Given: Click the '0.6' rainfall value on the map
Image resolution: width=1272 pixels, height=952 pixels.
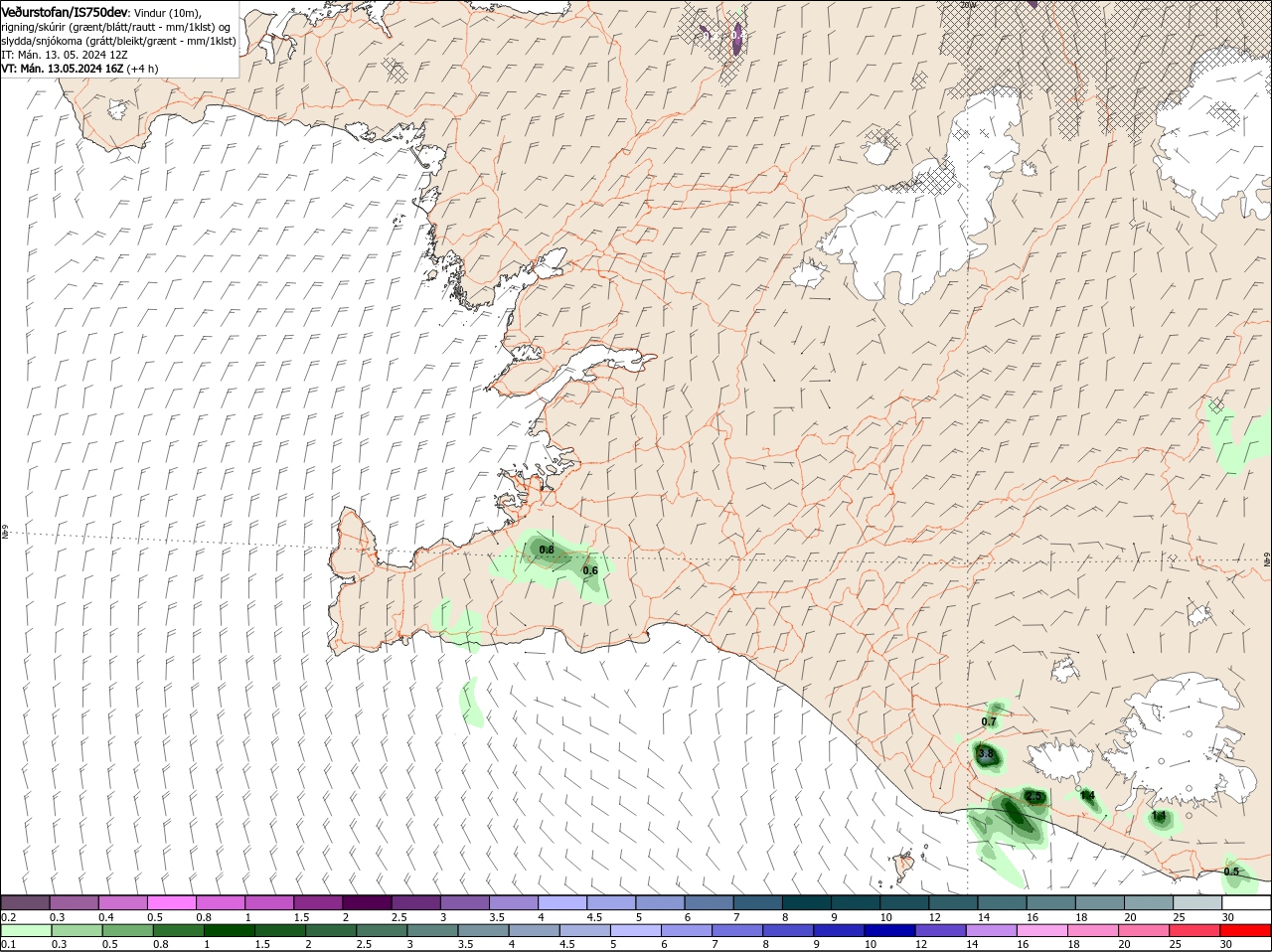Looking at the screenshot, I should (x=590, y=570).
